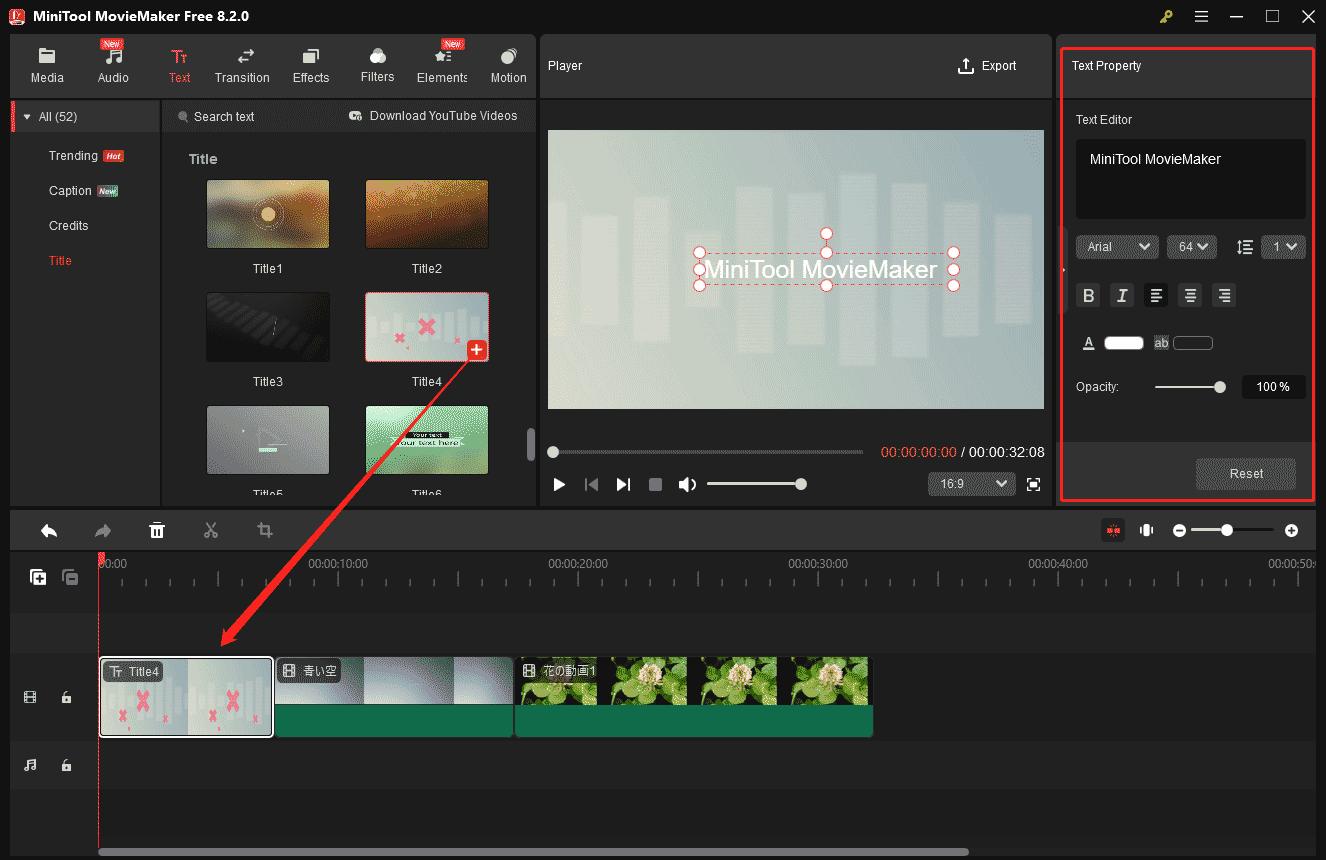Click the opacity 100% value field
Screen dimensions: 1326x860
tap(1273, 387)
